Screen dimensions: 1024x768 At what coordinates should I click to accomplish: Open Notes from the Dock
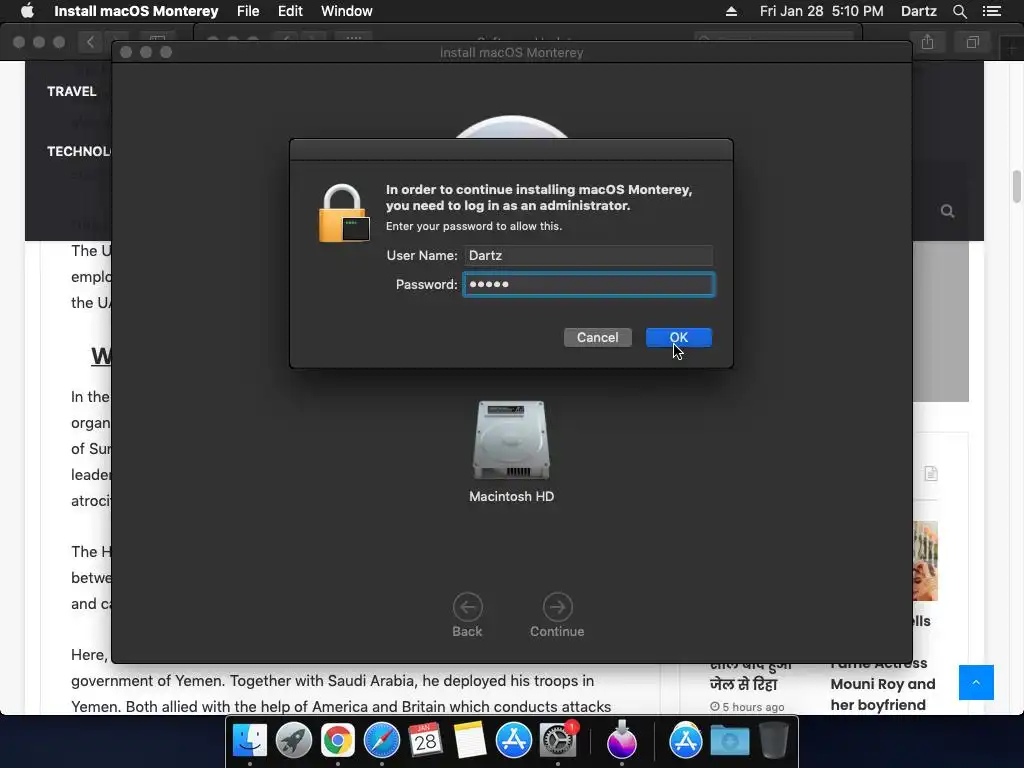(x=470, y=741)
